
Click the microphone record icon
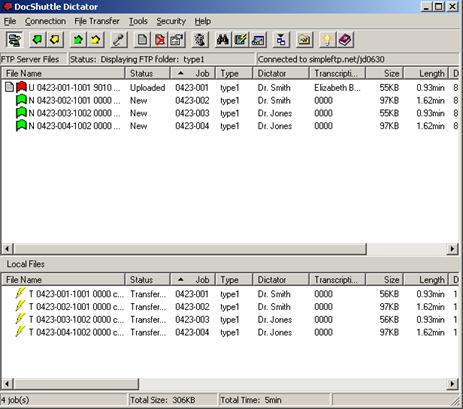(x=119, y=40)
